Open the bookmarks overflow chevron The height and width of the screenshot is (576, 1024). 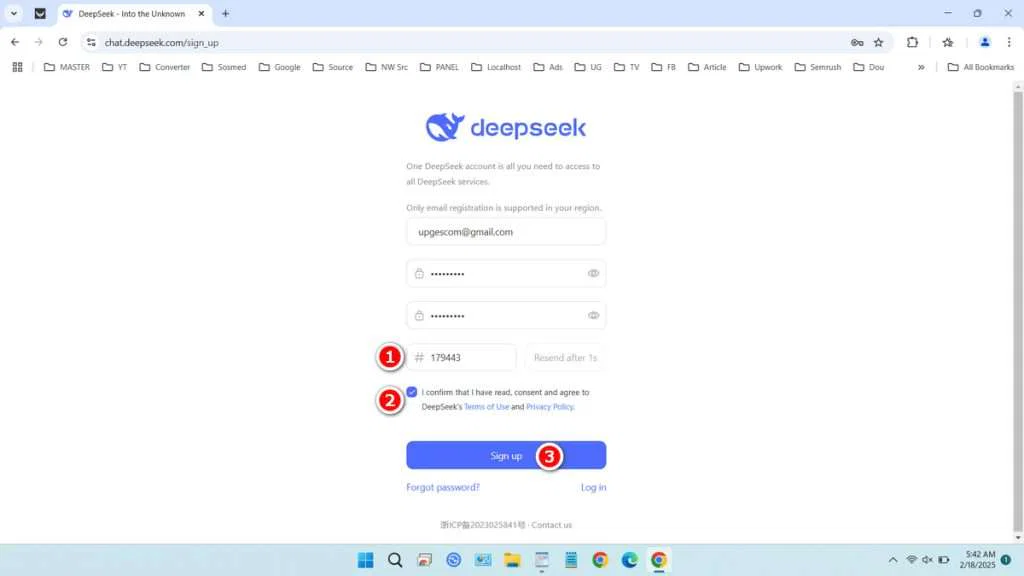(x=920, y=66)
